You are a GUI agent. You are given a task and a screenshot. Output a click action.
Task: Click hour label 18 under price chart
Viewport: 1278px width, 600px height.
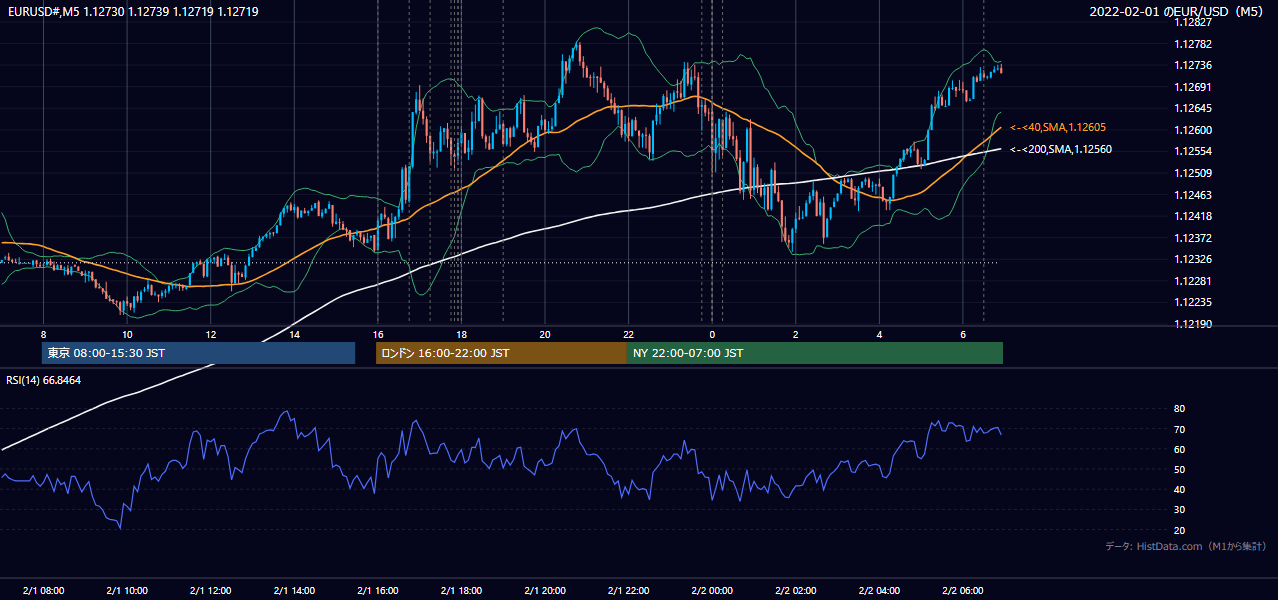462,334
